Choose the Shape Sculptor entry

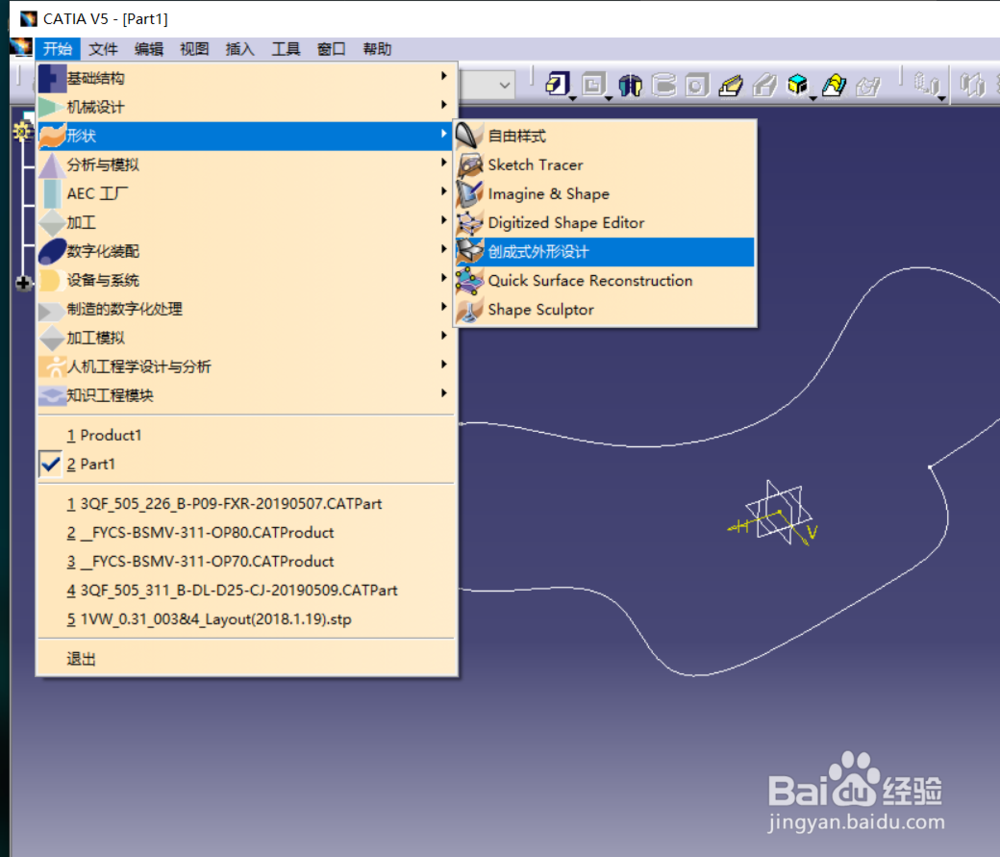(x=605, y=309)
